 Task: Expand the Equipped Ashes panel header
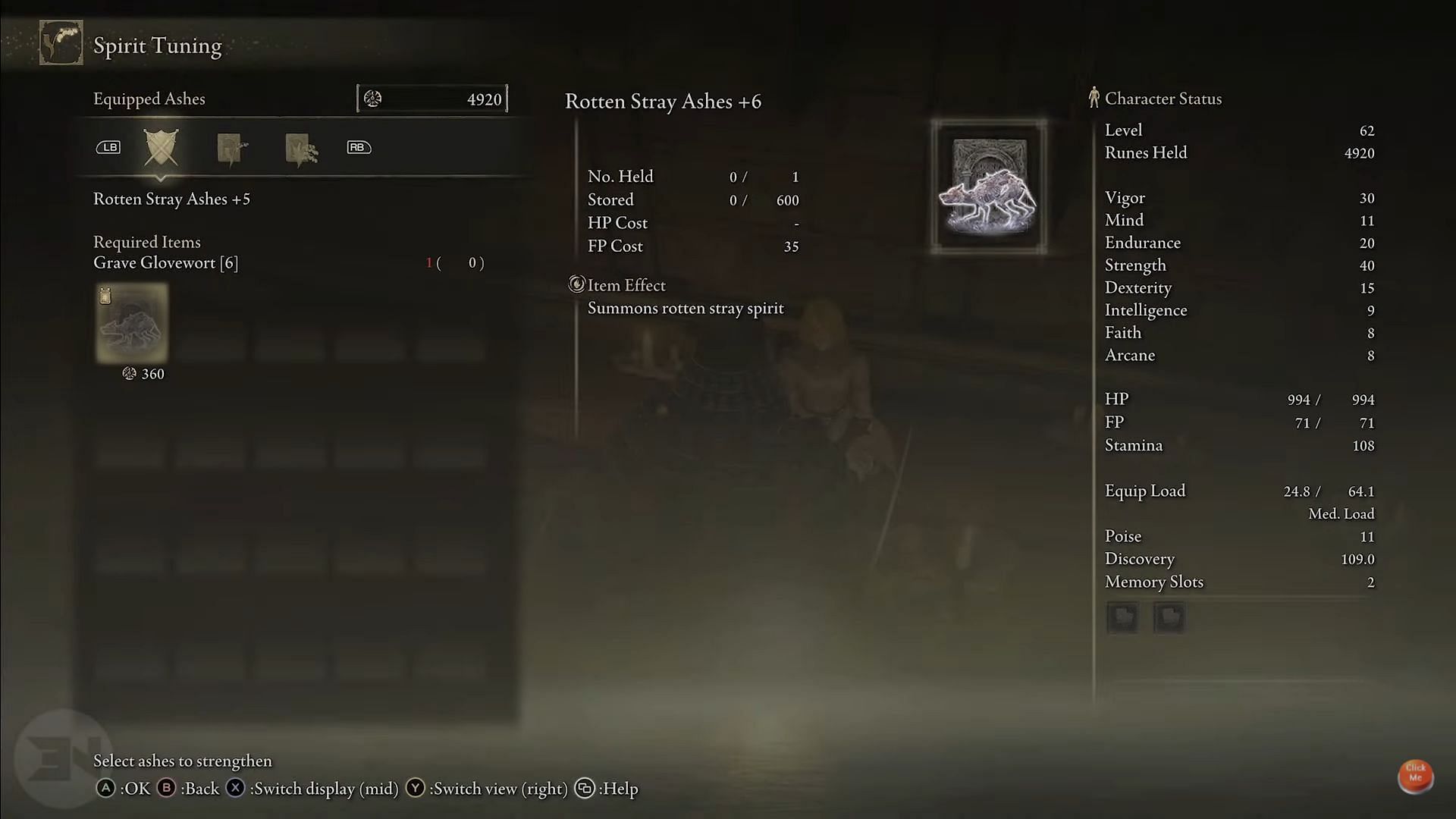150,98
